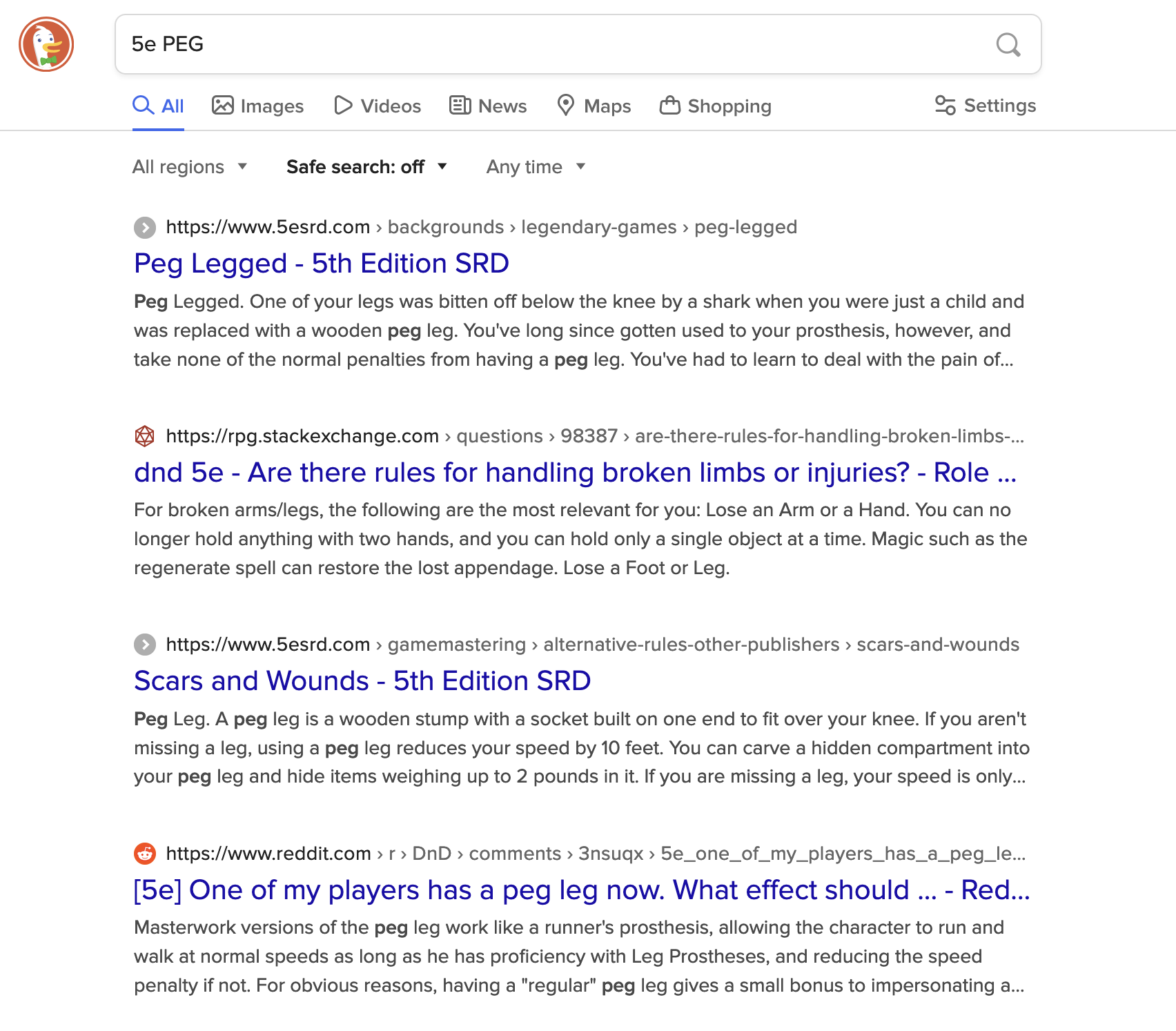Click the Stack Exchange RPG favicon

tap(144, 436)
